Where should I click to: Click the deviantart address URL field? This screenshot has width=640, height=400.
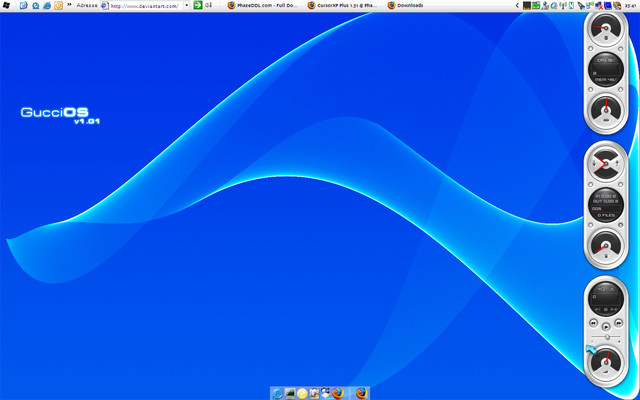click(146, 6)
